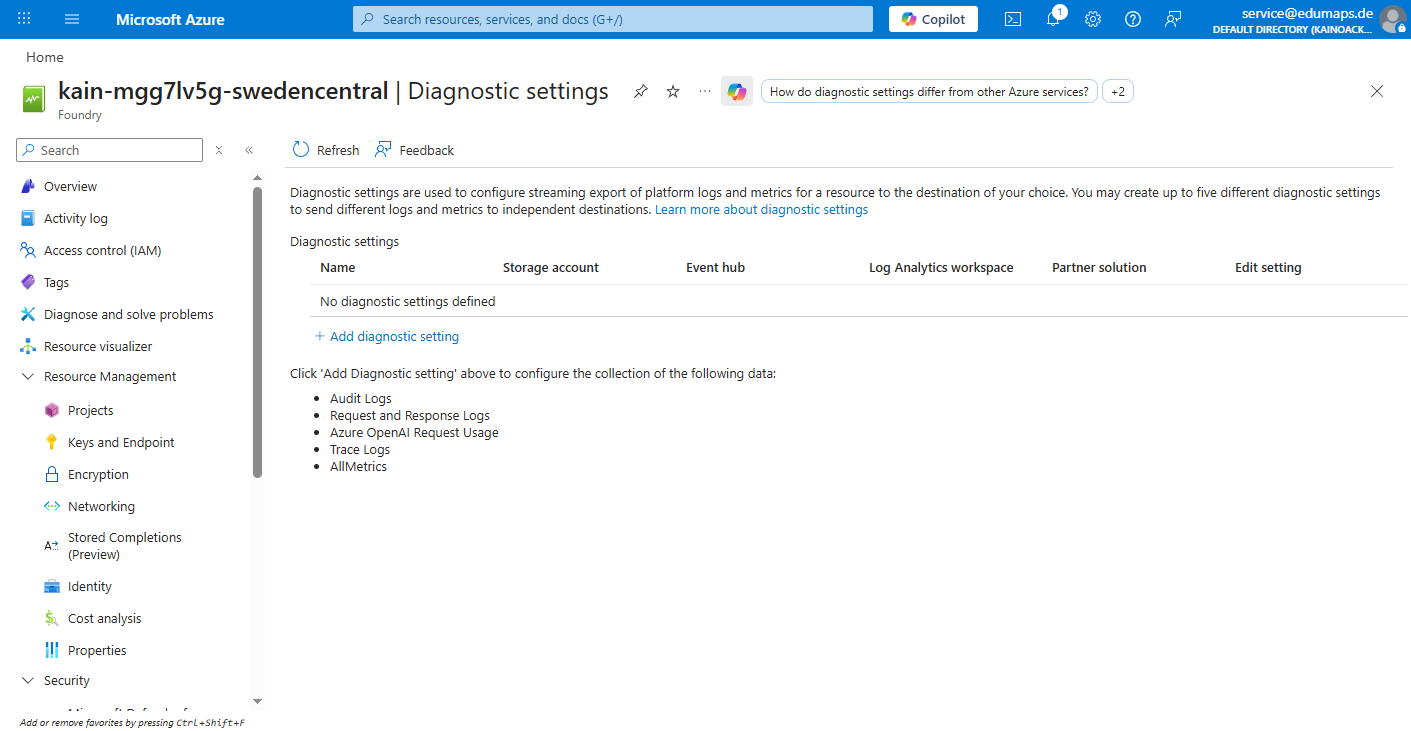Screen dimensions: 1411x731
Task: Open portal settings gear icon
Action: coord(1093,19)
